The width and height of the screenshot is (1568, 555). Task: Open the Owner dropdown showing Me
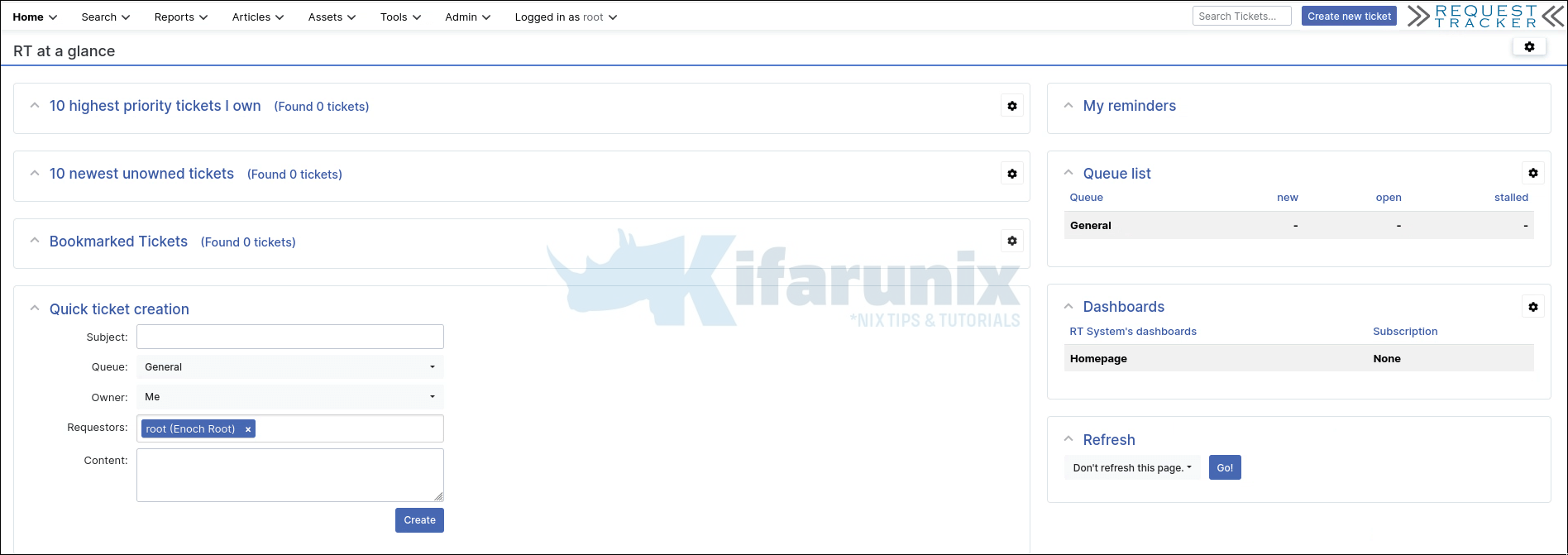pyautogui.click(x=290, y=397)
